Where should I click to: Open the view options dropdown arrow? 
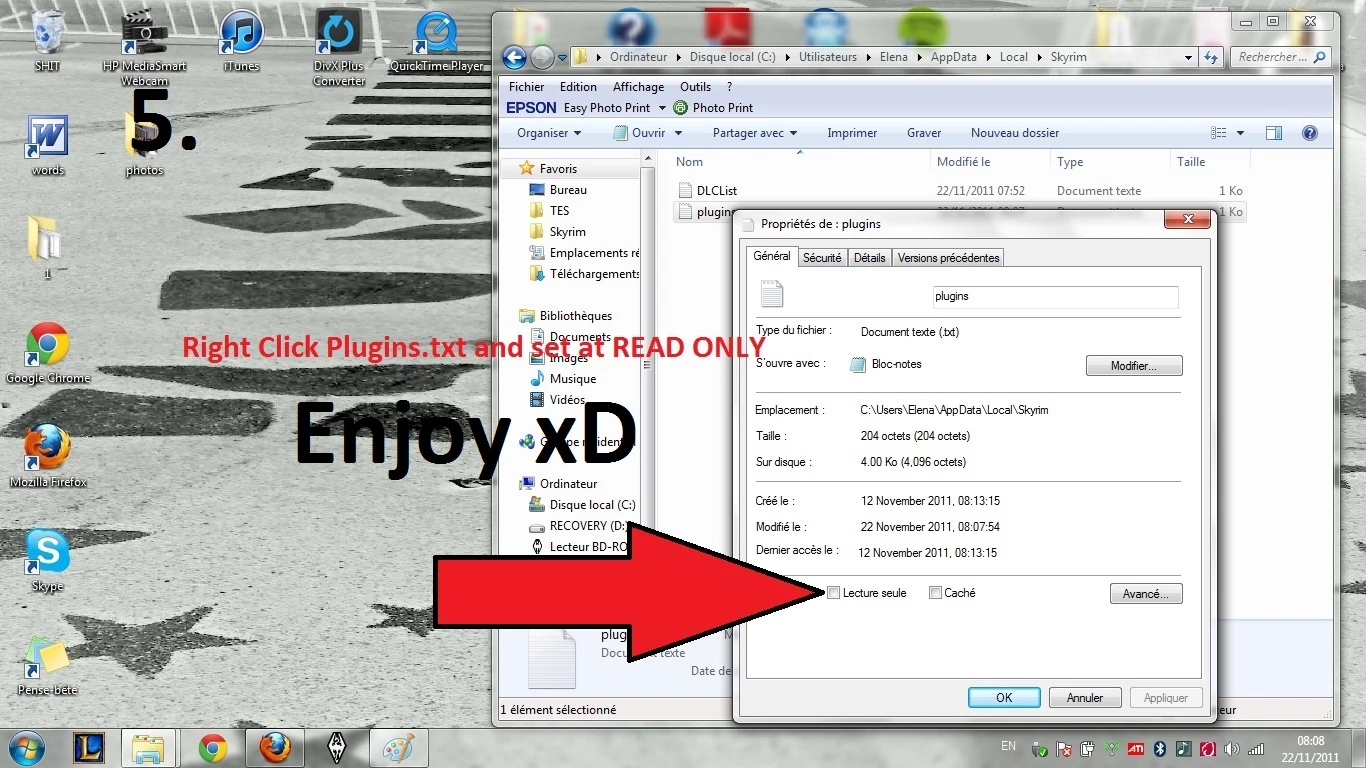(x=1240, y=133)
